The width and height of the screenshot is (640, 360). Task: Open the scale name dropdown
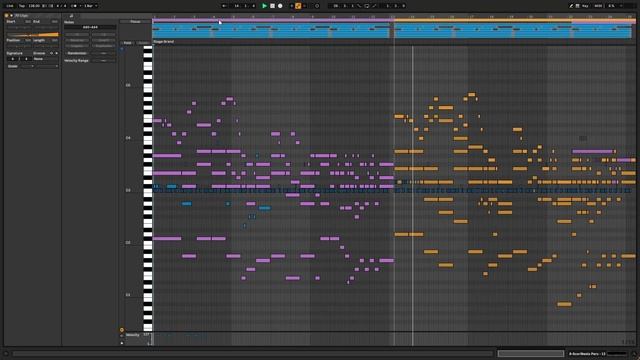[x=47, y=66]
